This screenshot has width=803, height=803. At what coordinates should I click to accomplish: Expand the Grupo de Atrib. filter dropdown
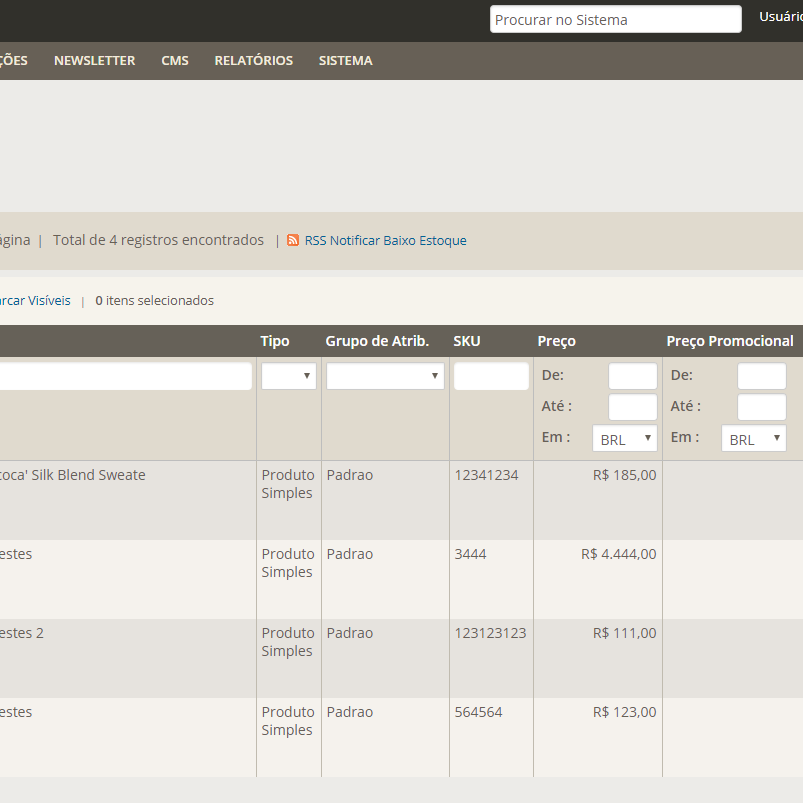point(385,376)
